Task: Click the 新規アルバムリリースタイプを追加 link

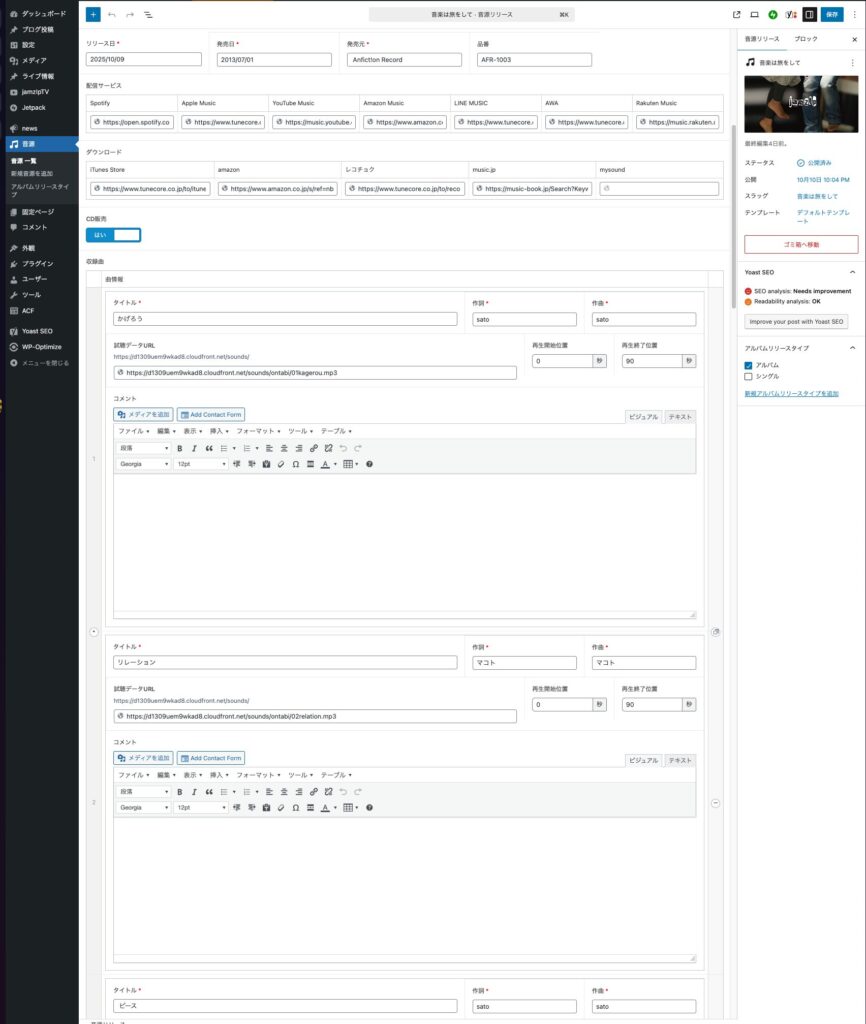Action: click(791, 394)
